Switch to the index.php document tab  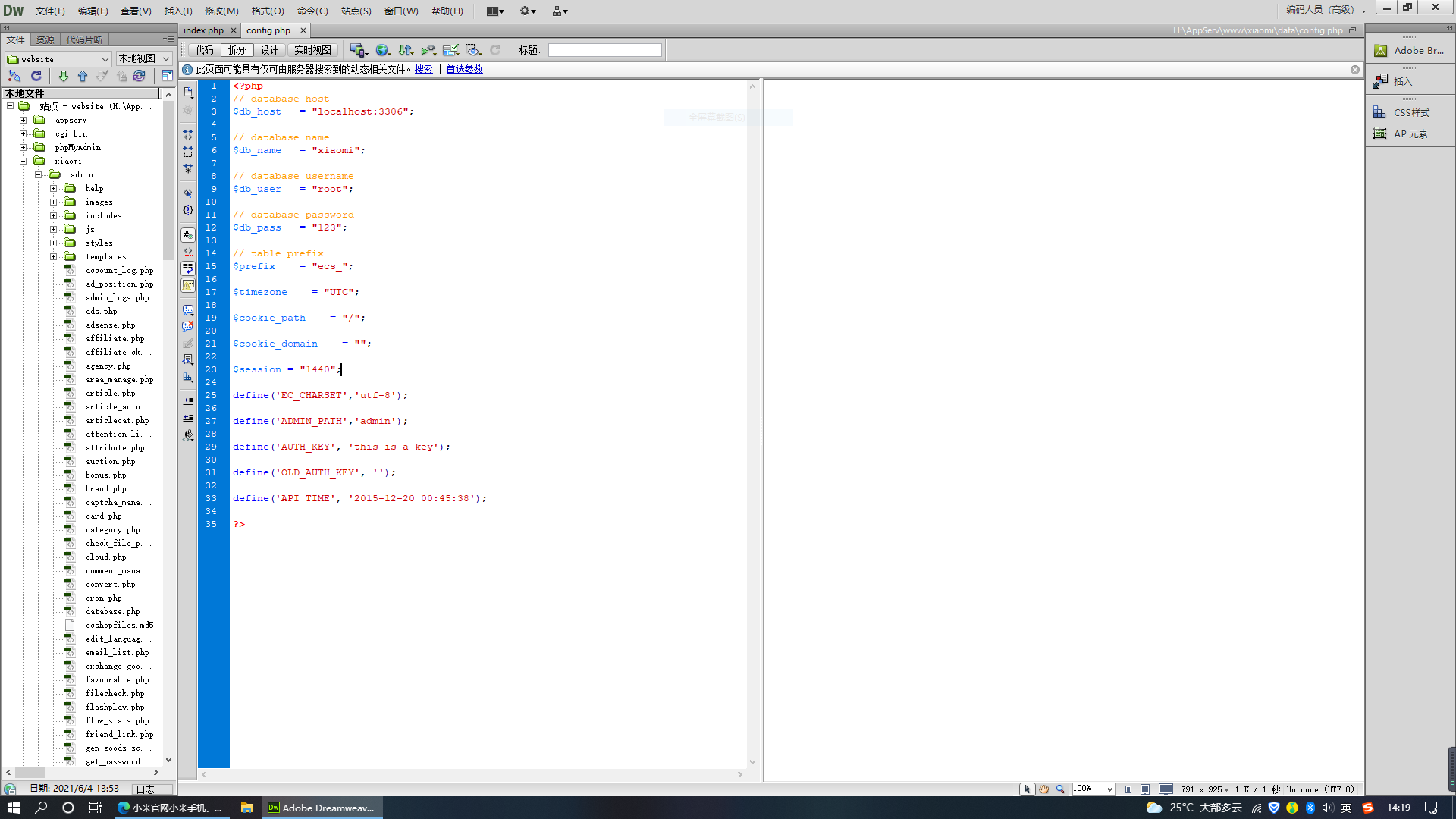pos(203,30)
